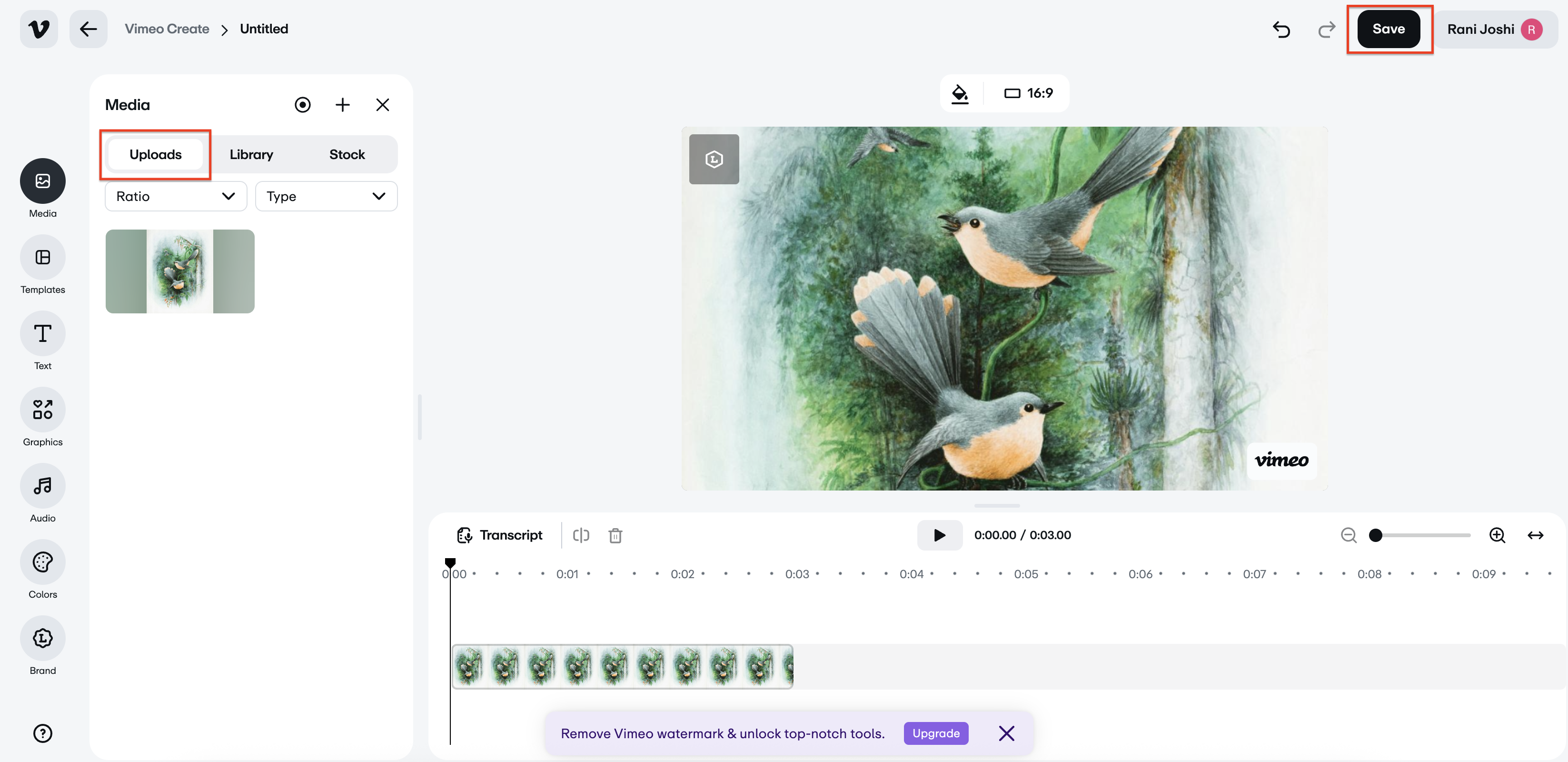Screen dimensions: 1568x762
Task: Click the purple Upgrade button
Action: tap(935, 733)
